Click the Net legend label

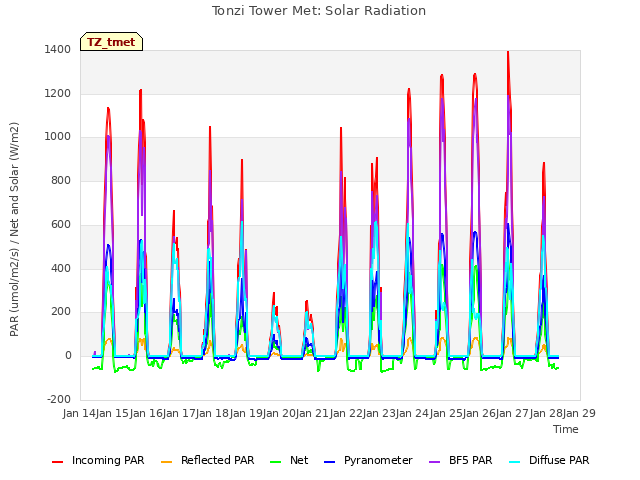coord(299,460)
